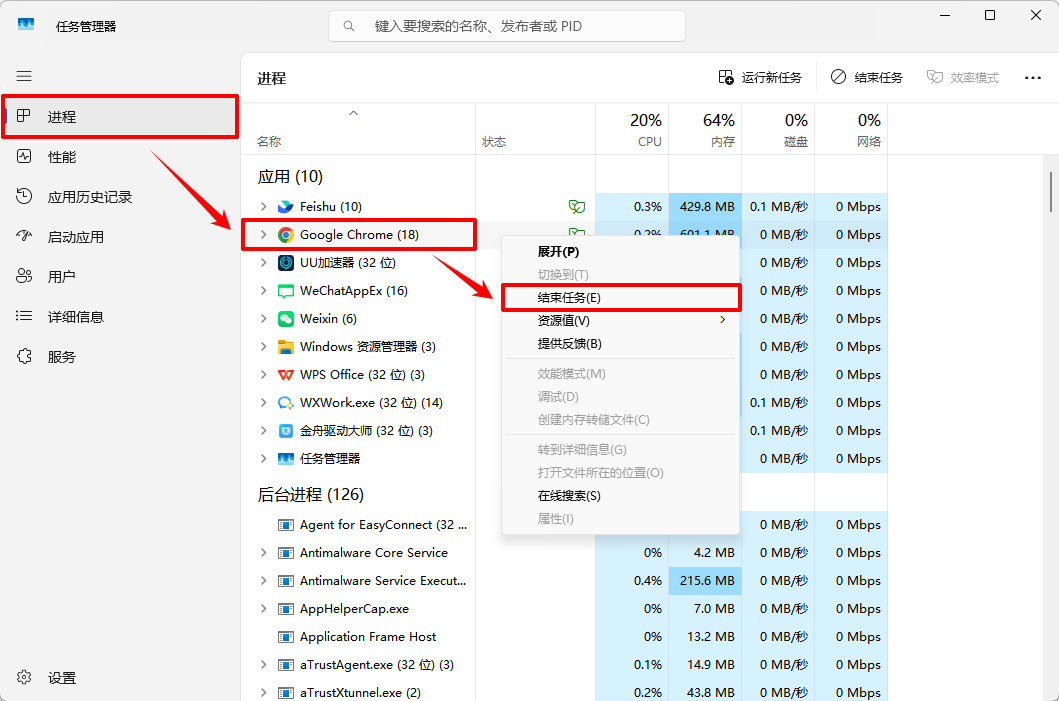The image size is (1059, 701).
Task: Click the 后台进程 (126) section heading
Action: tap(311, 495)
